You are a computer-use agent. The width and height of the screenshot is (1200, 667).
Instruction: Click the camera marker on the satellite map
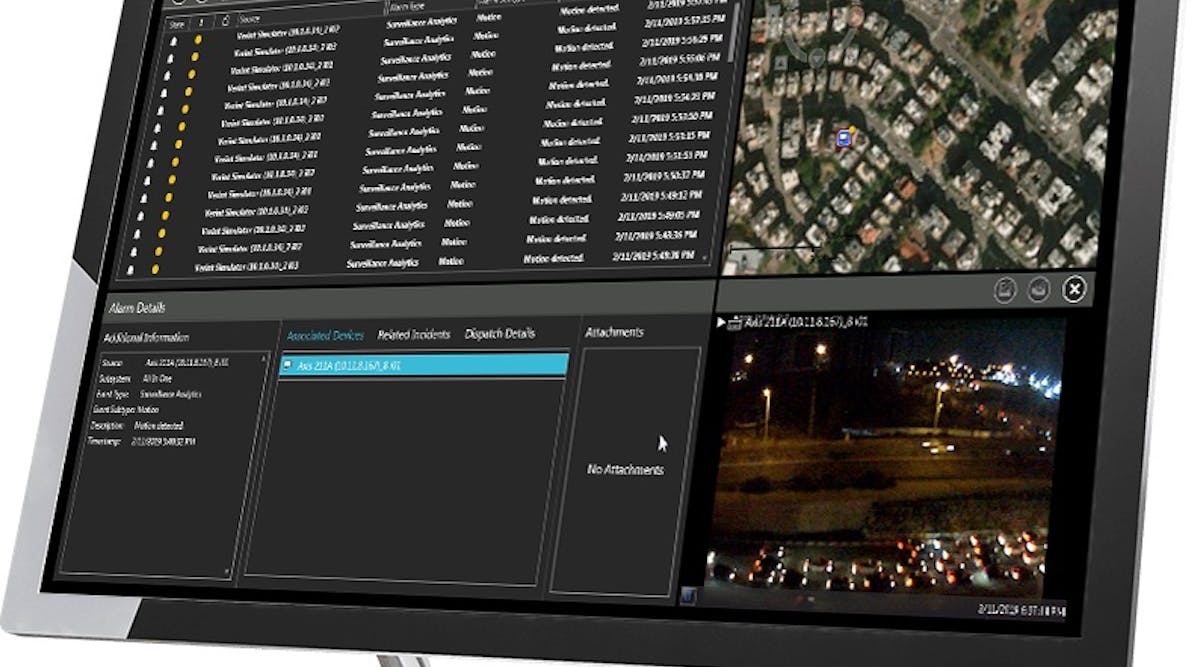pos(846,137)
